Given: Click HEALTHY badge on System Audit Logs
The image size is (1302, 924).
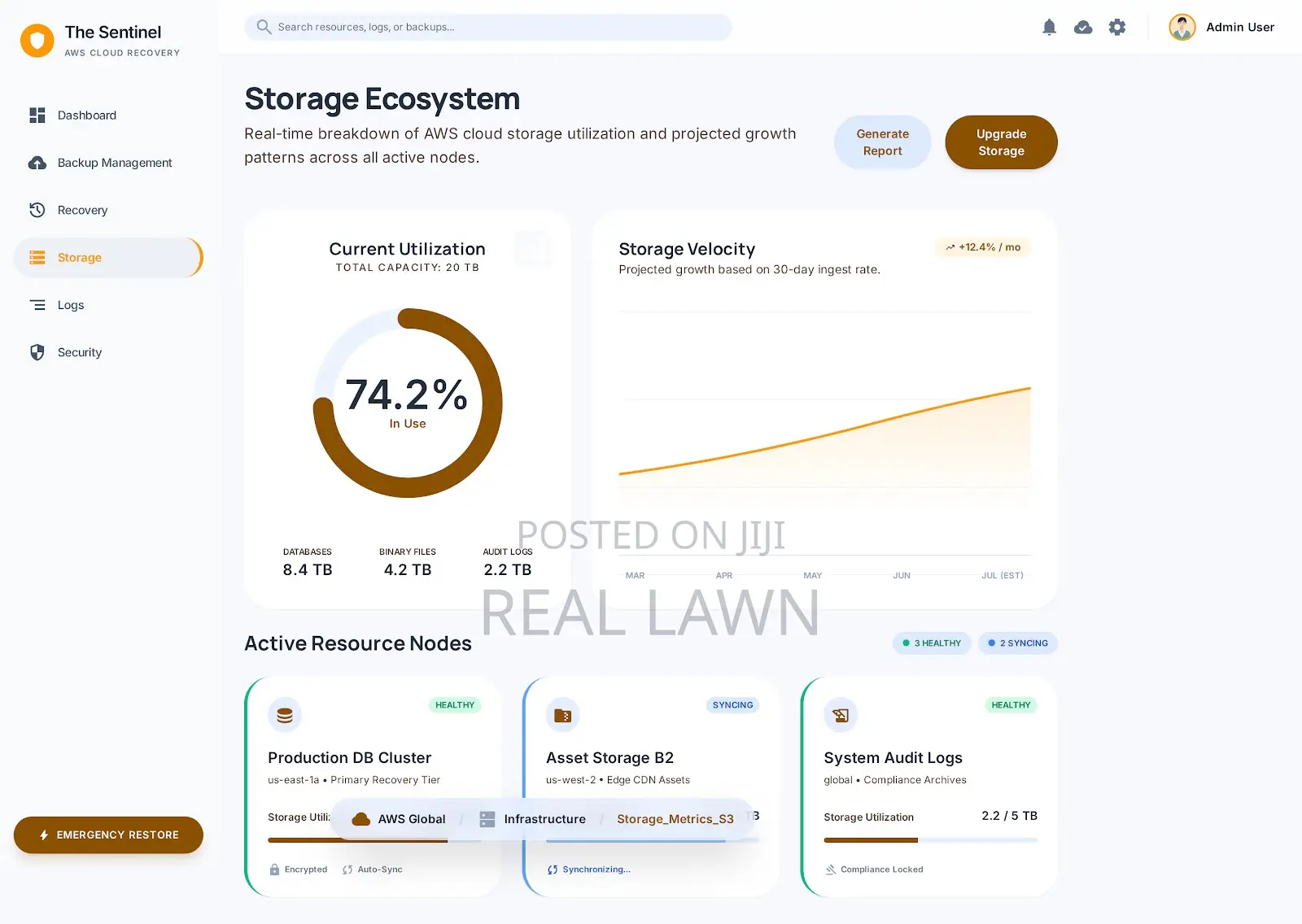Looking at the screenshot, I should pyautogui.click(x=1011, y=705).
